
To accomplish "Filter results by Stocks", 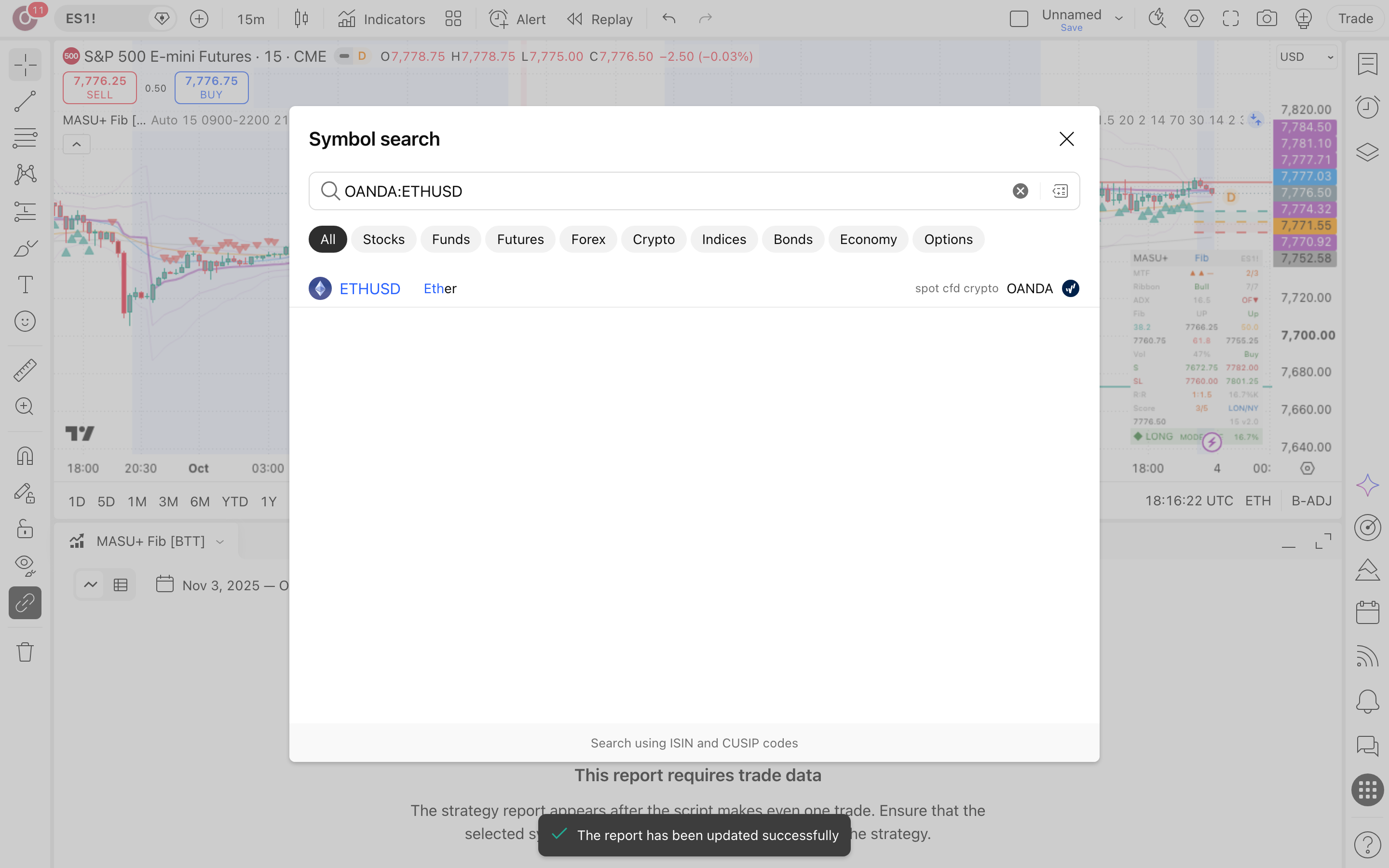I will [x=383, y=239].
